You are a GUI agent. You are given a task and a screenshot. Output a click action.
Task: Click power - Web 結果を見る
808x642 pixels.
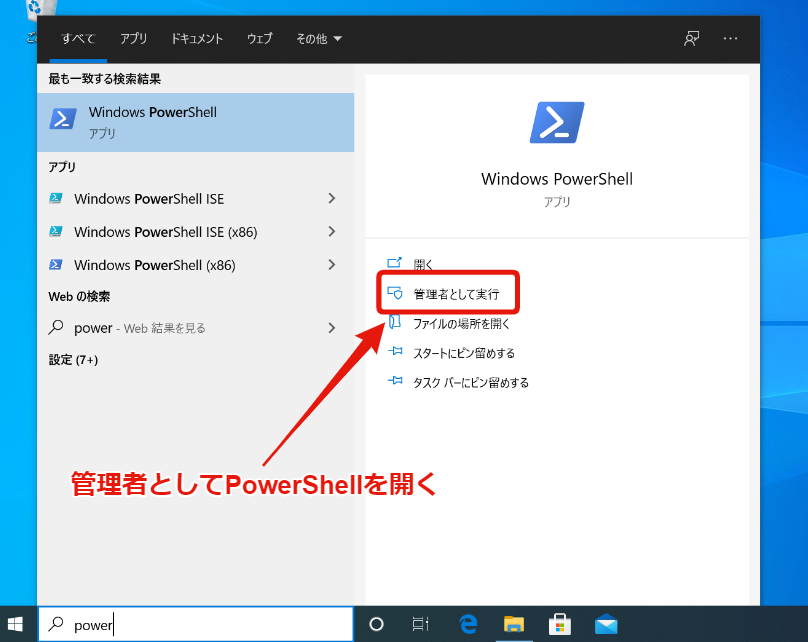[x=195, y=328]
